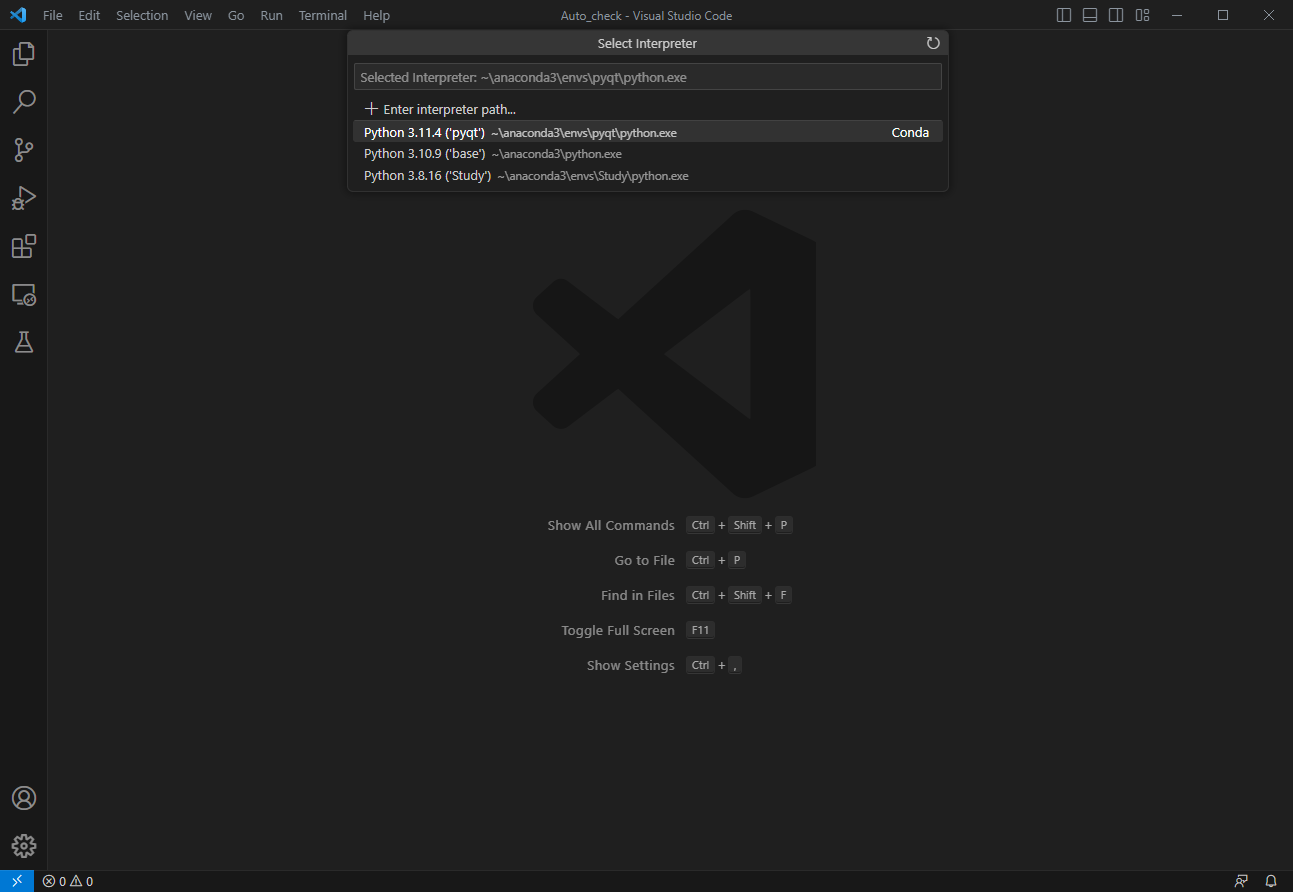
Task: Choose Enter interpreter path option
Action: (x=648, y=109)
